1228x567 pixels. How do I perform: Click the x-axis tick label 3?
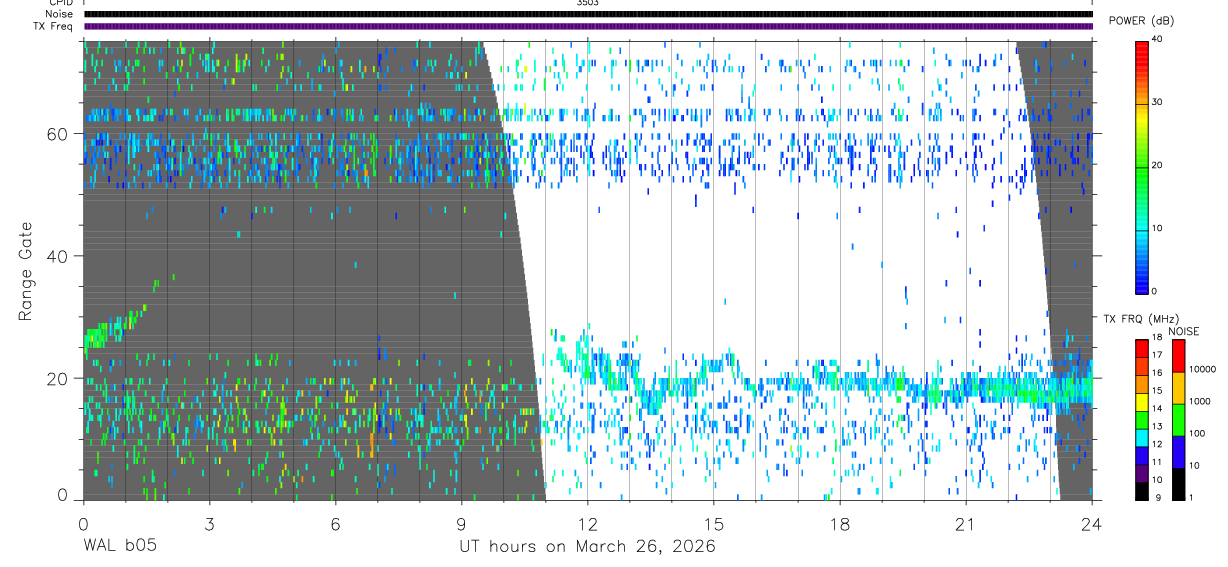click(x=209, y=523)
